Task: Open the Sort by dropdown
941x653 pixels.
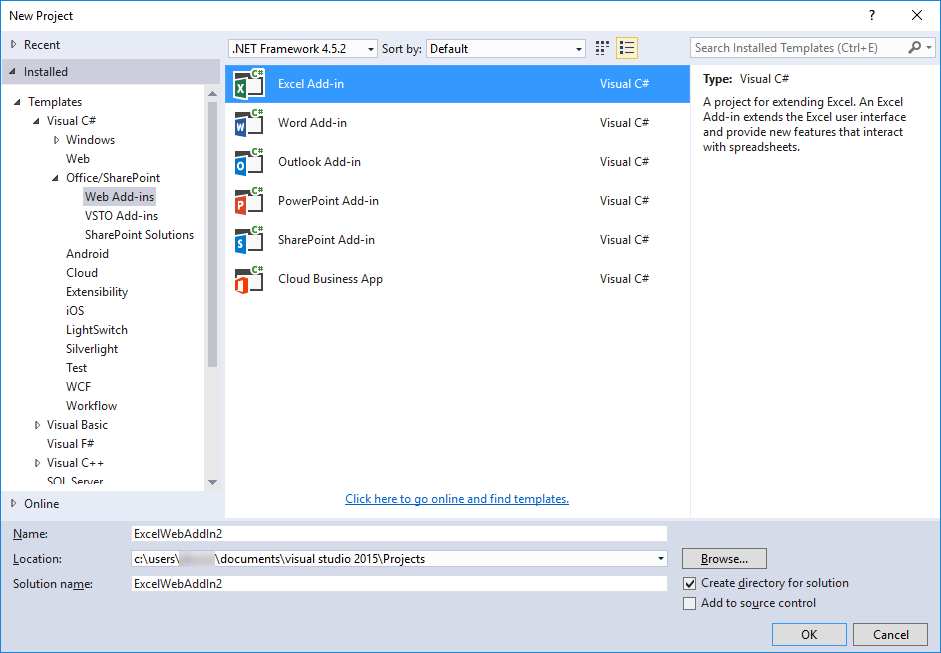Action: coord(505,49)
